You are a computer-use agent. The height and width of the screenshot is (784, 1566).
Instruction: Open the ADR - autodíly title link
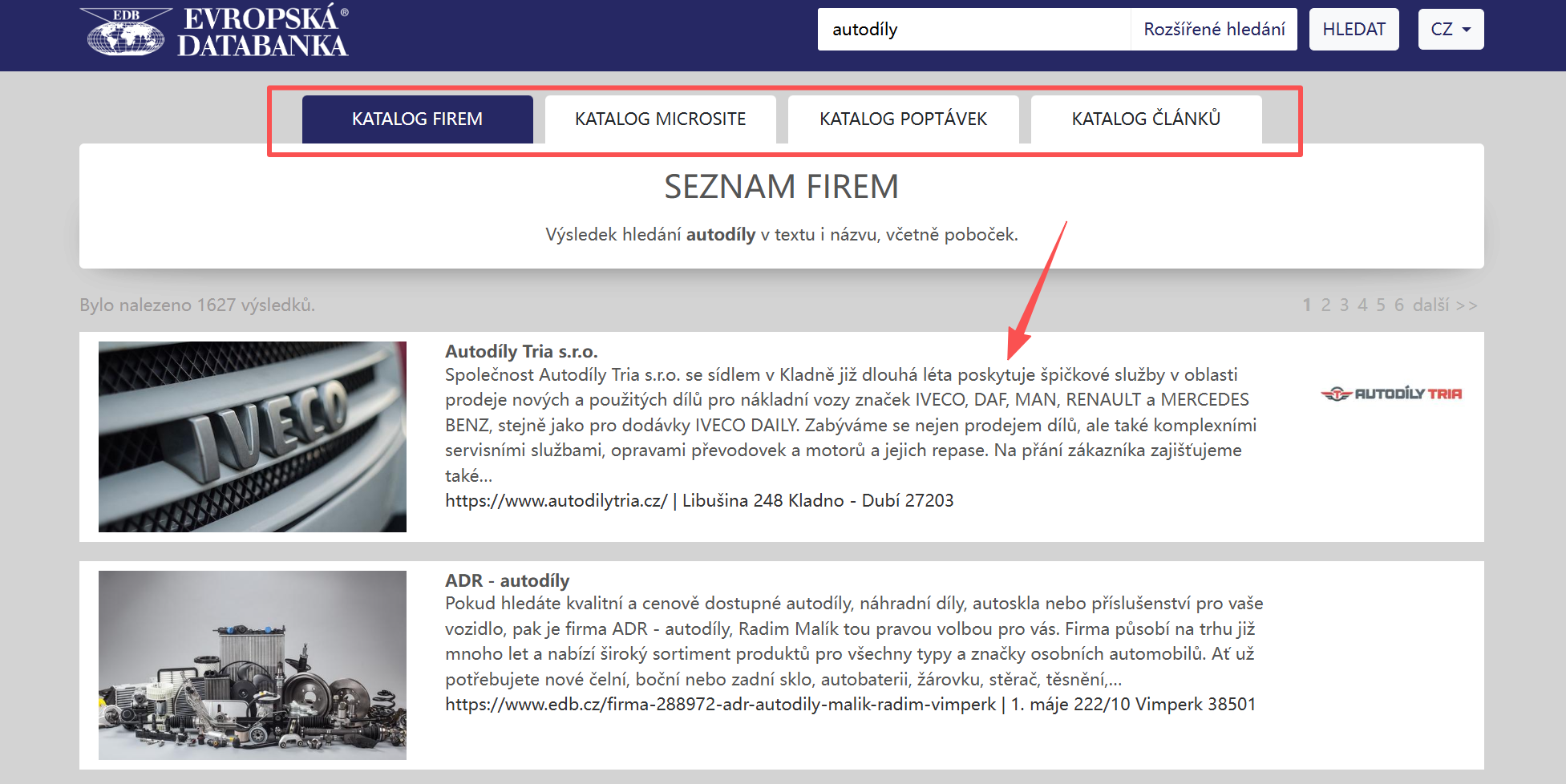point(507,580)
